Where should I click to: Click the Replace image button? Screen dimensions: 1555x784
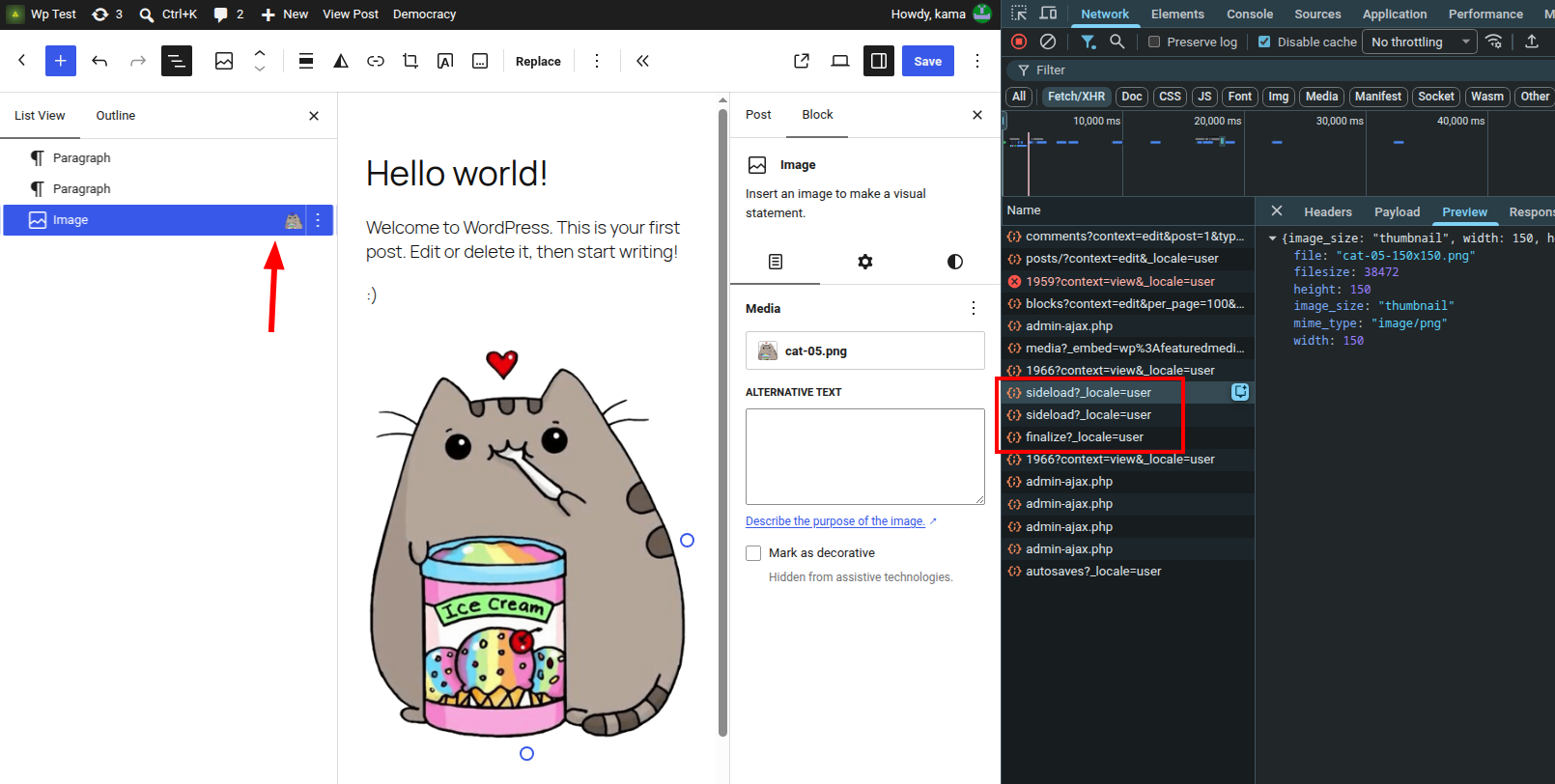[538, 61]
